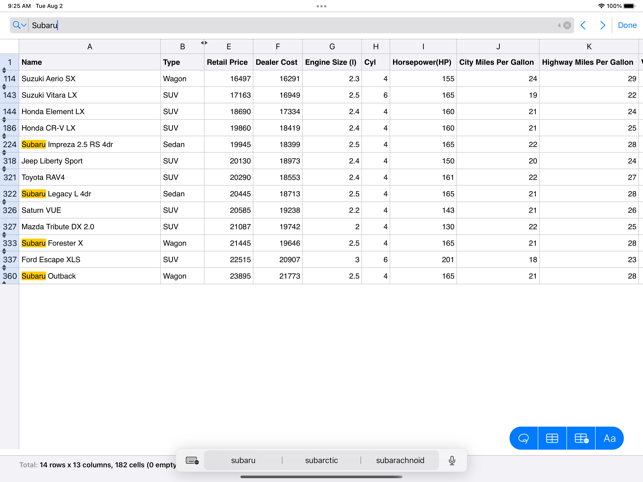Image resolution: width=643 pixels, height=482 pixels.
Task: Select column B header
Action: coord(182,46)
